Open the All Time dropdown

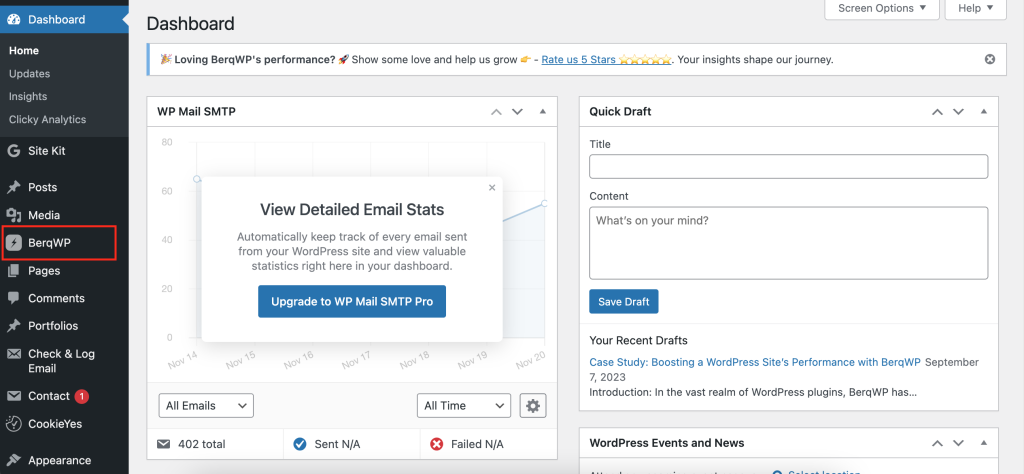click(x=464, y=405)
